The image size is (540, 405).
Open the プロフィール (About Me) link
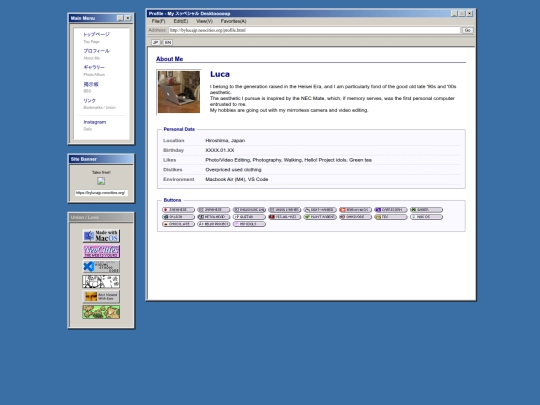96,51
